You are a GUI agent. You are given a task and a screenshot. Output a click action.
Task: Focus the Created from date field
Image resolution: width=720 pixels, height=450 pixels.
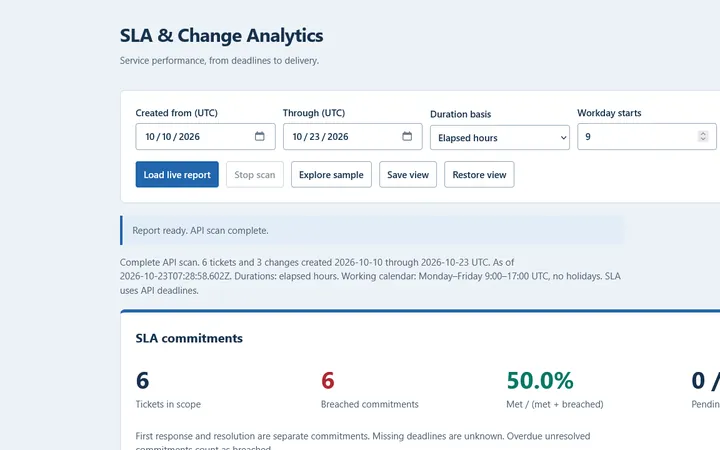(x=205, y=136)
